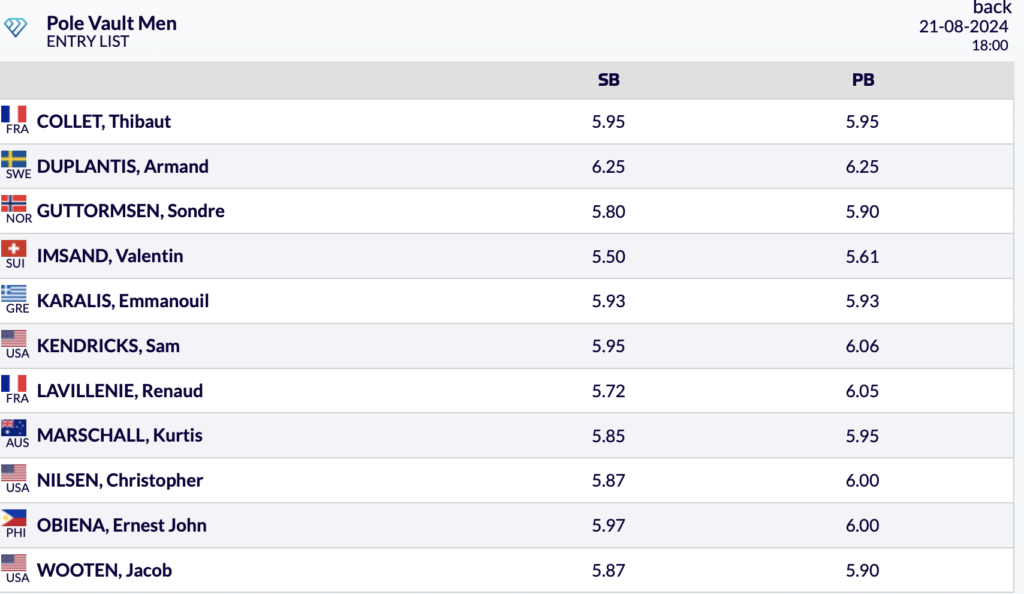Select OBIENA's 5.97 season best
The width and height of the screenshot is (1024, 594).
(x=608, y=525)
